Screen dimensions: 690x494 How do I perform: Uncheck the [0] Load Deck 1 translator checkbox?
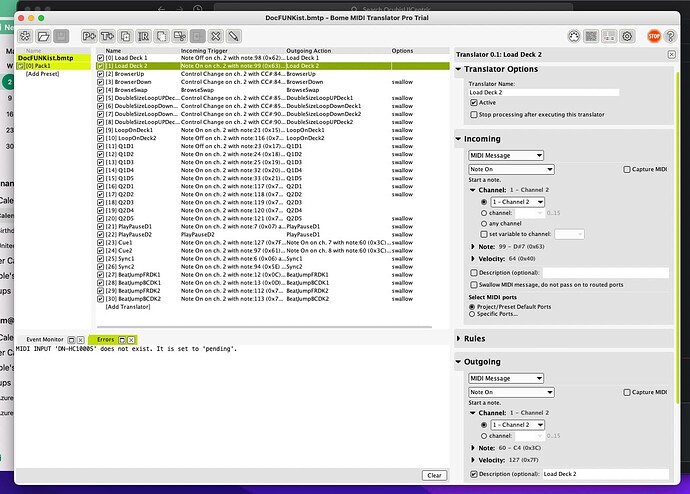click(100, 58)
